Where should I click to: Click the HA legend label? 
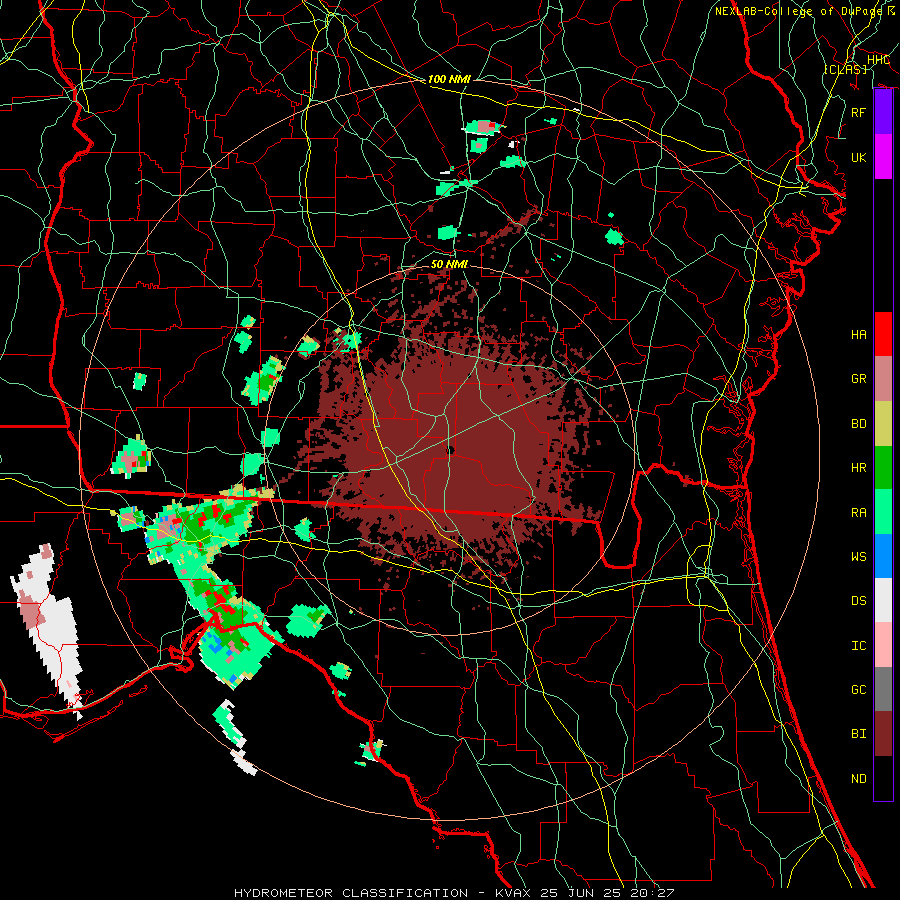(x=858, y=334)
